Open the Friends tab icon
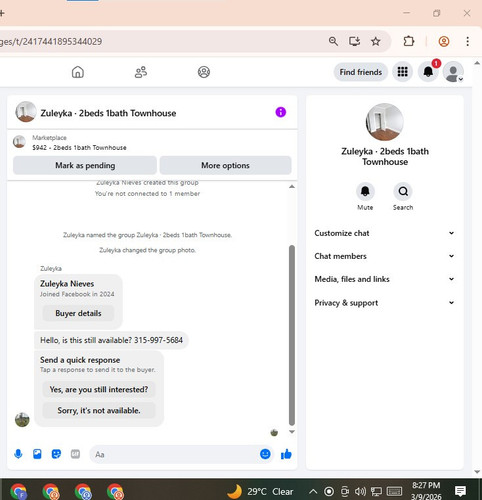Viewport: 482px width, 500px height. (141, 72)
